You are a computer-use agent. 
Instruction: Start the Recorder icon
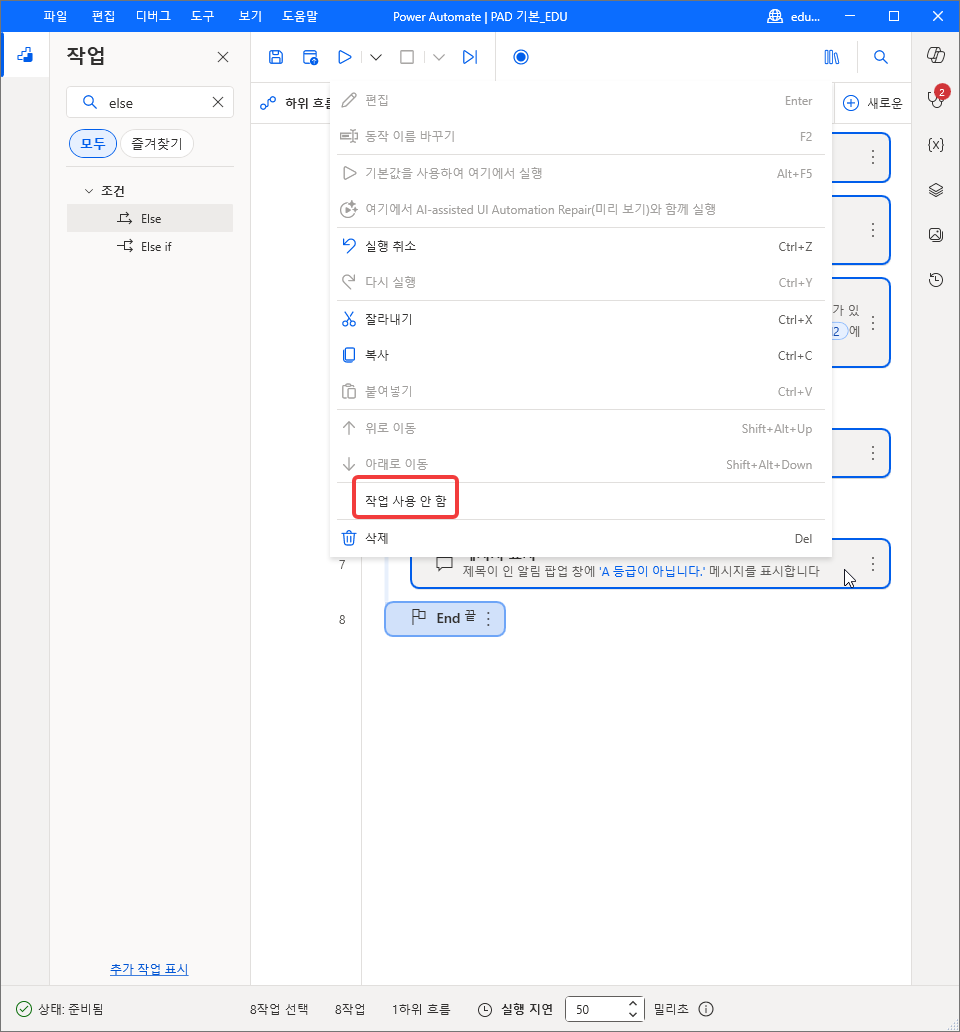click(x=520, y=57)
